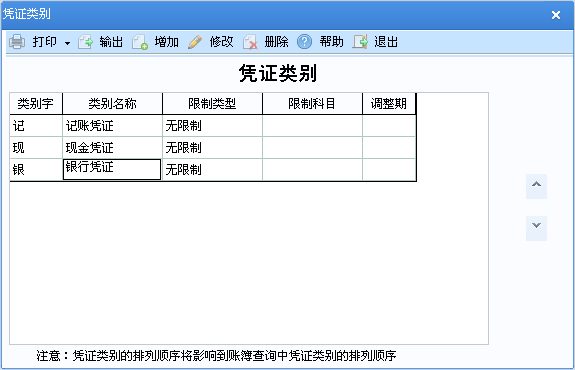575x370 pixels.
Task: Edit the 银行凭证 input cell
Action: point(112,169)
